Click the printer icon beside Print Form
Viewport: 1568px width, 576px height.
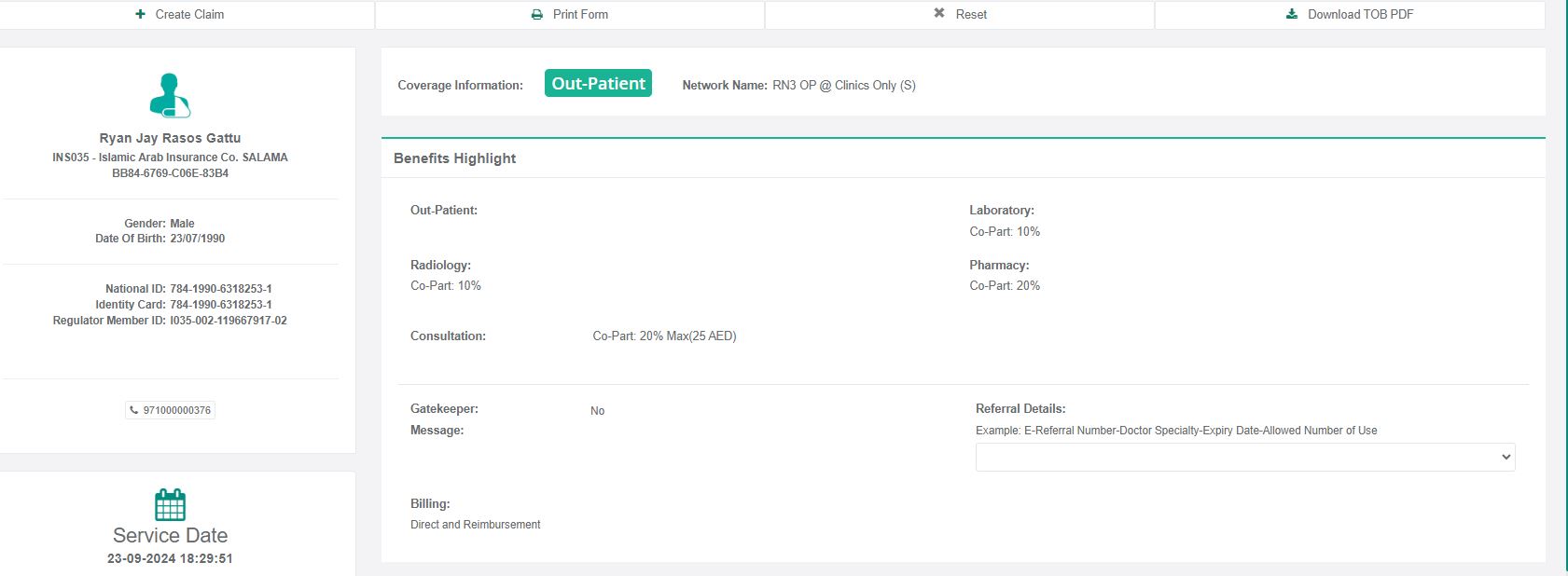tap(537, 14)
